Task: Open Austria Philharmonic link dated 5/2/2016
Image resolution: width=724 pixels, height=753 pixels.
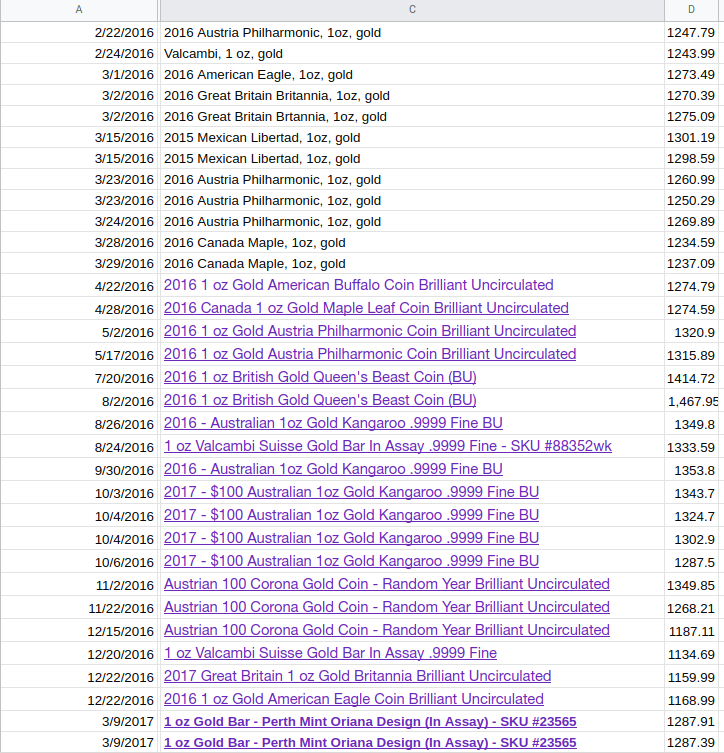Action: click(x=369, y=332)
